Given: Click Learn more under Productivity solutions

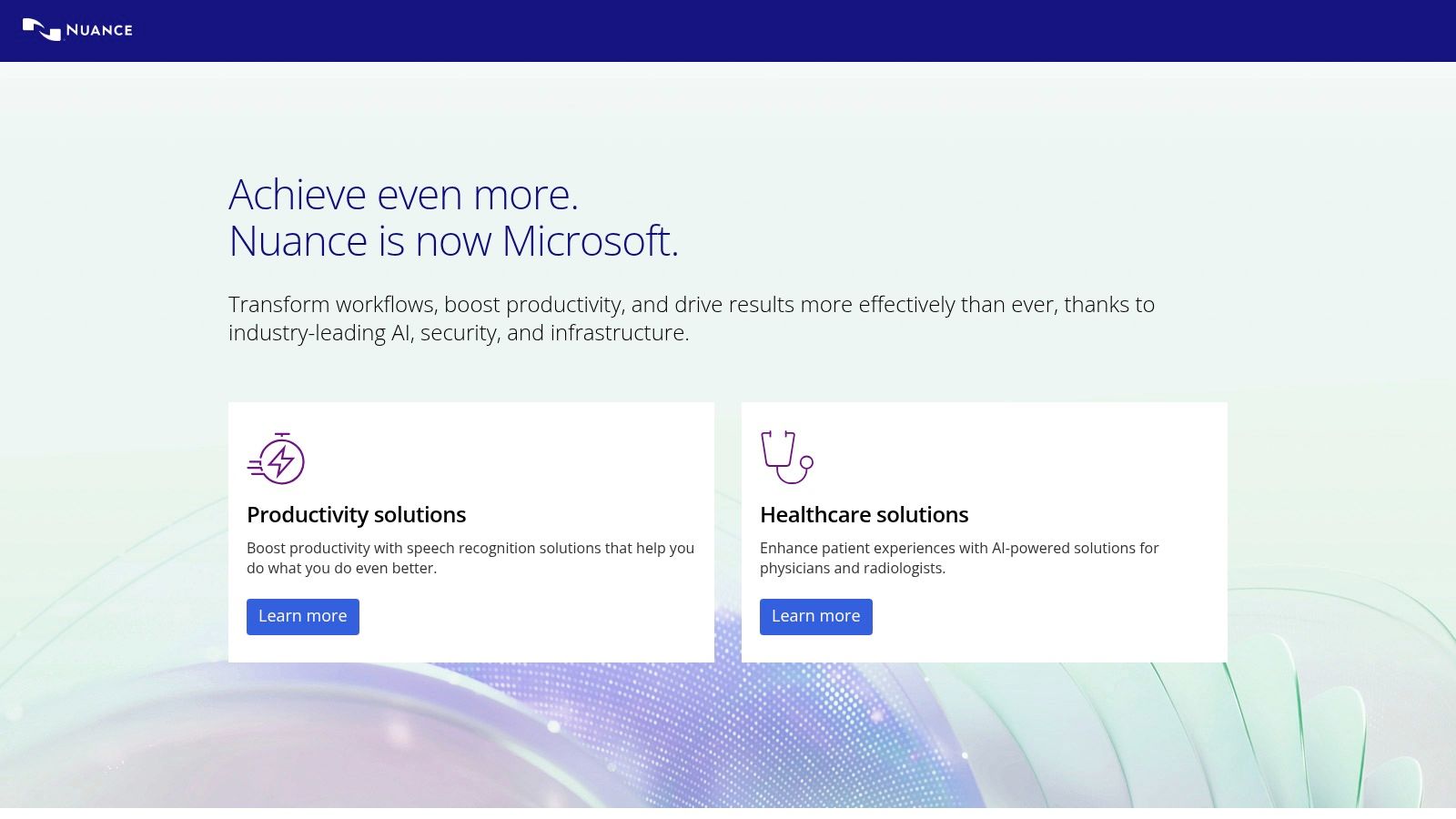Looking at the screenshot, I should tap(302, 616).
